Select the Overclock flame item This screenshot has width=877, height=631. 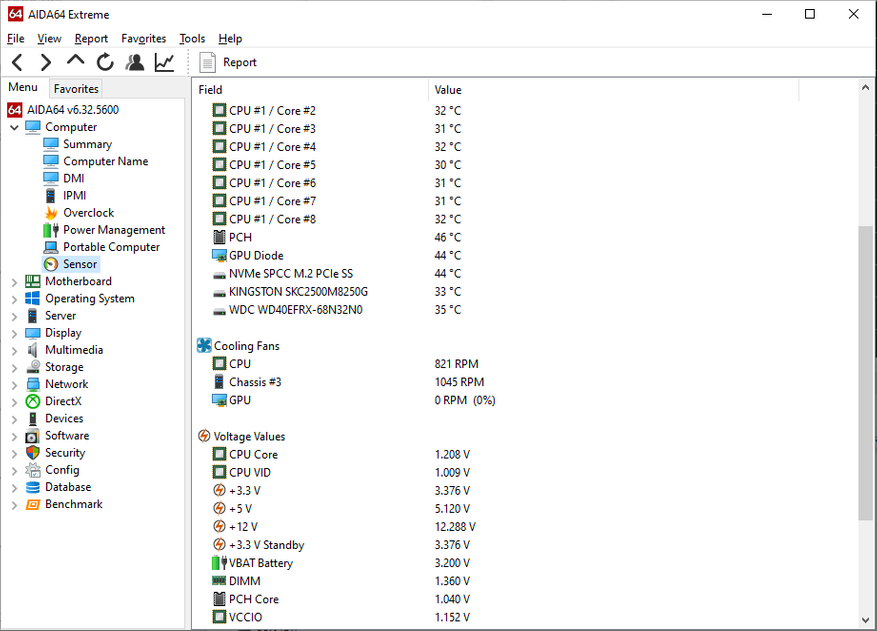click(x=88, y=213)
